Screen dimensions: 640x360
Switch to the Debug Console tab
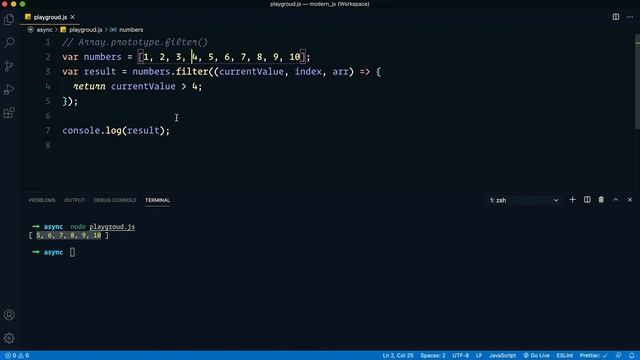(x=115, y=200)
